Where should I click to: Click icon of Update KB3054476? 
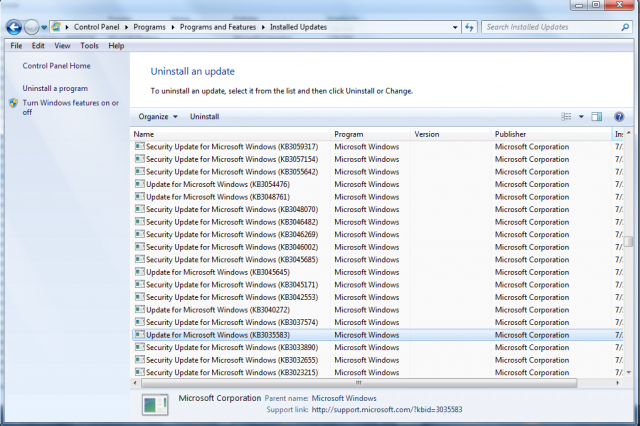pos(140,184)
